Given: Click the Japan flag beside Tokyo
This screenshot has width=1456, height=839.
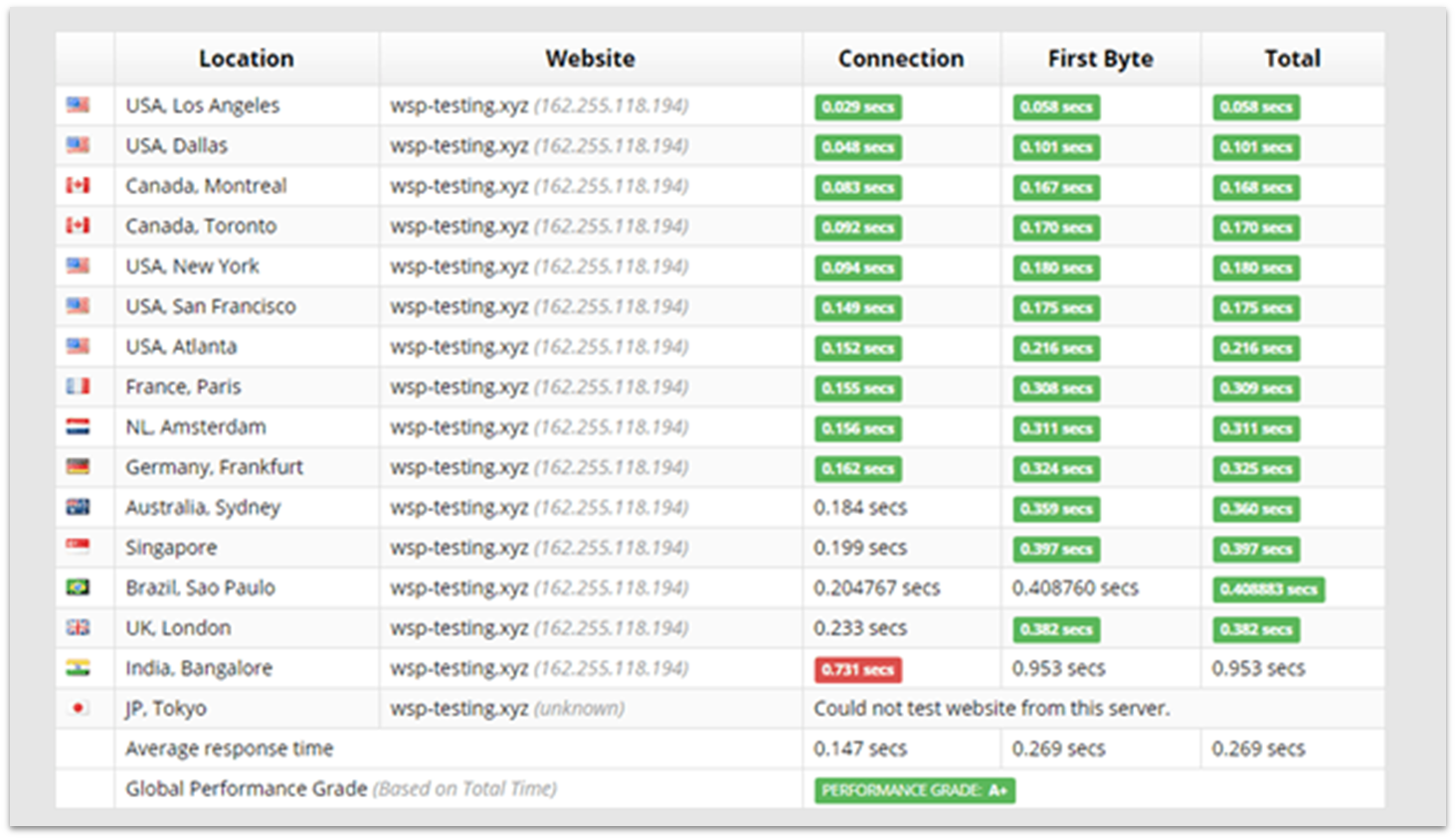Looking at the screenshot, I should pyautogui.click(x=78, y=708).
